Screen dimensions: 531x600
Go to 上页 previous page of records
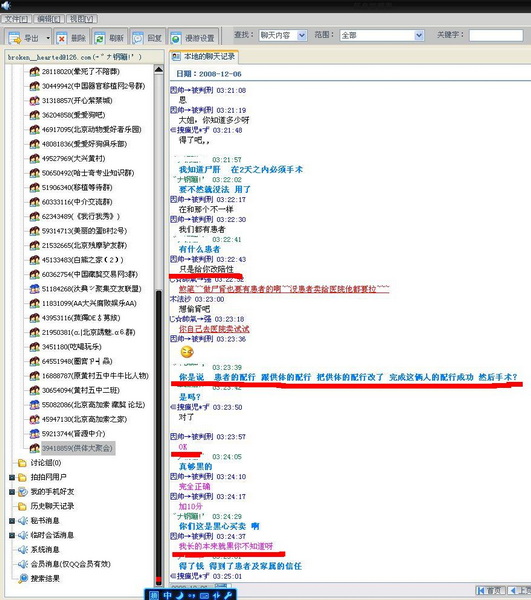pyautogui.click(x=520, y=590)
